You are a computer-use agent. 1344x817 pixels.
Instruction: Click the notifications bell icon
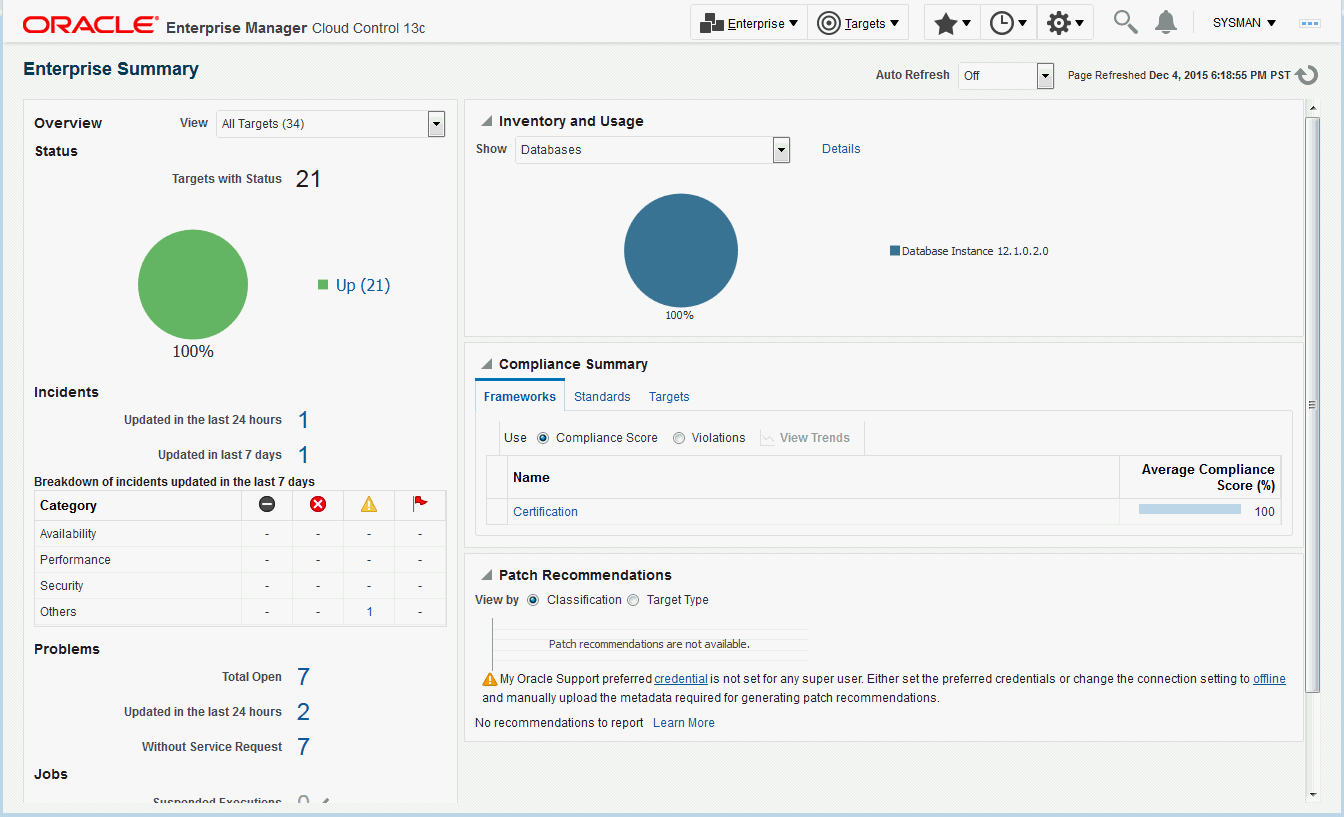pyautogui.click(x=1166, y=22)
